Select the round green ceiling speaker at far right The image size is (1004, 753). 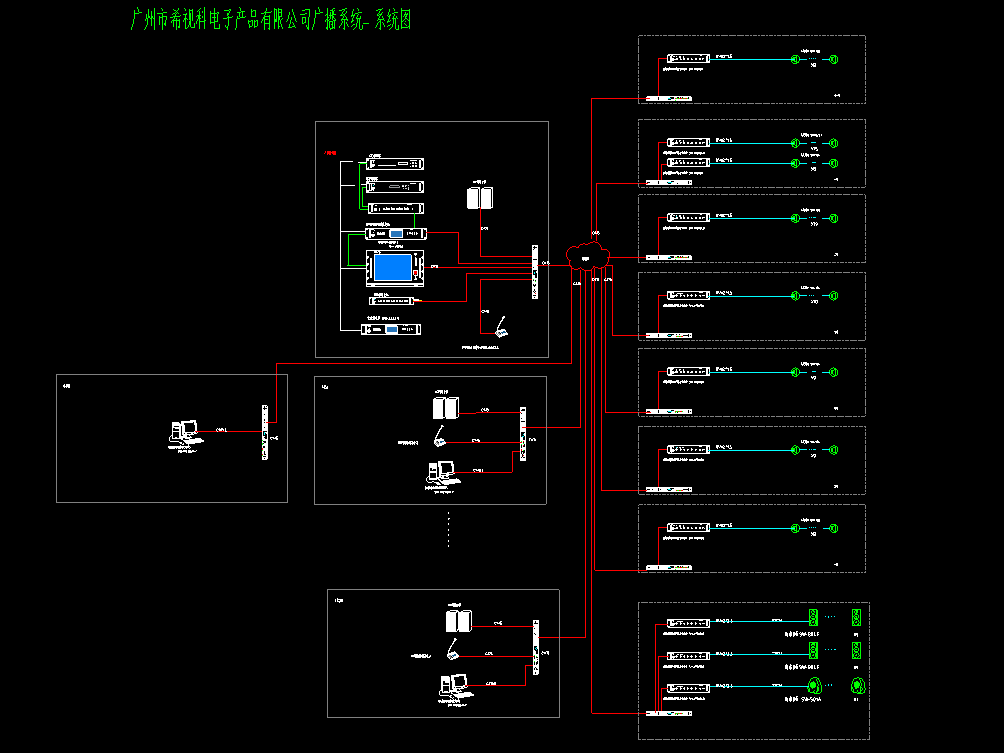coord(858,686)
